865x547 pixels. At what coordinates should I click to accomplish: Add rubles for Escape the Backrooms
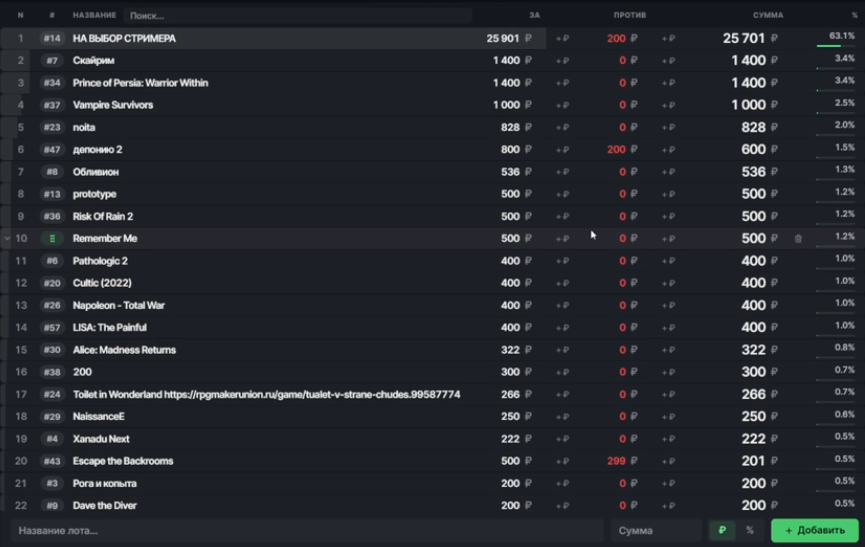pos(562,461)
